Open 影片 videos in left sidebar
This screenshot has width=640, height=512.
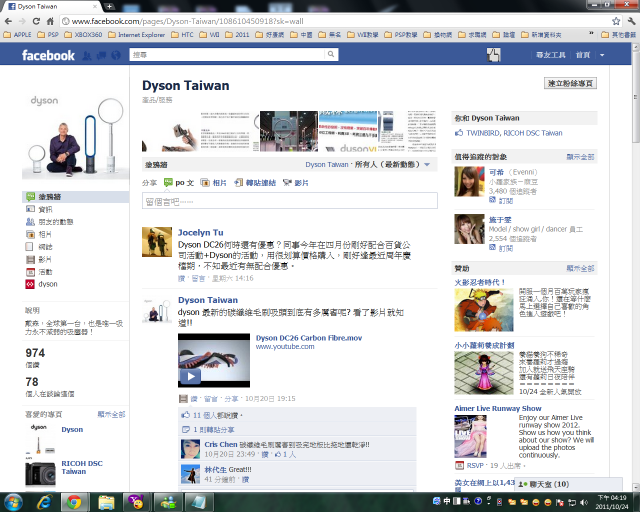[x=39, y=259]
